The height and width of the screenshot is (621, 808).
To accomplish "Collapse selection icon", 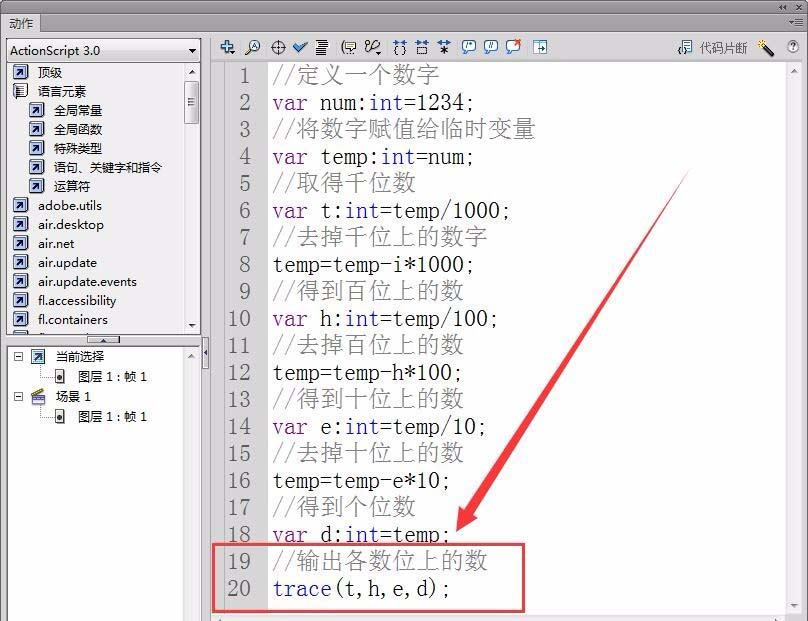I will (x=422, y=47).
